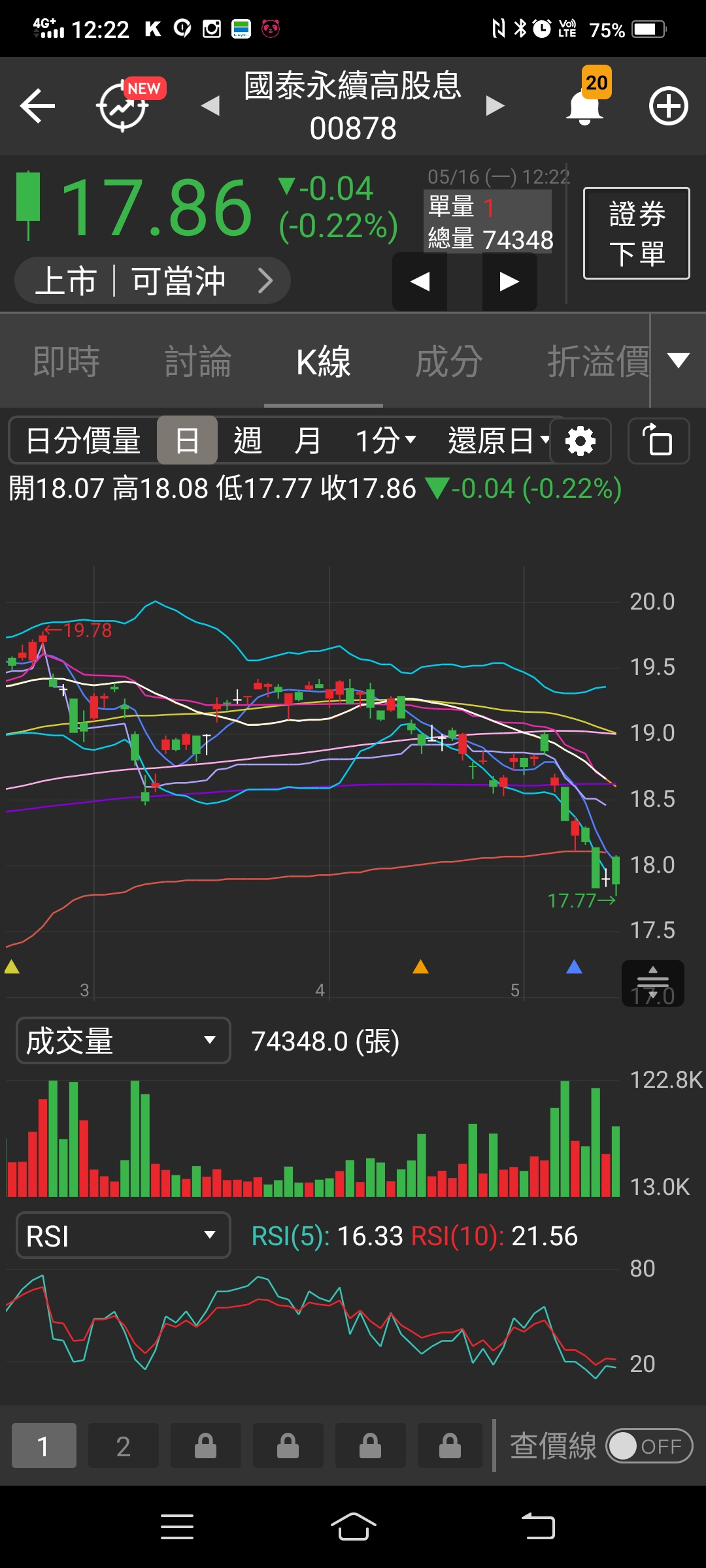Open the 上市 | 可當沖 info button
This screenshot has width=706, height=1568.
152,281
